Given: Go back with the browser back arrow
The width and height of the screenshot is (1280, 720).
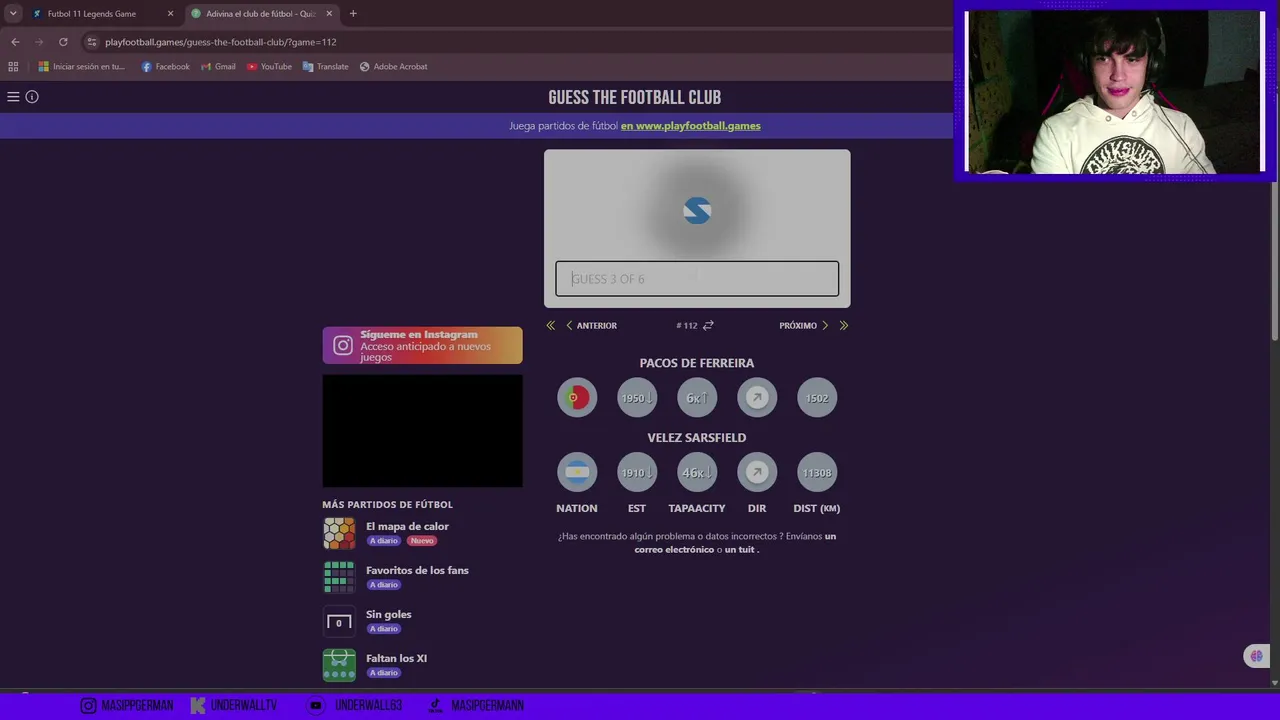Looking at the screenshot, I should 15,42.
